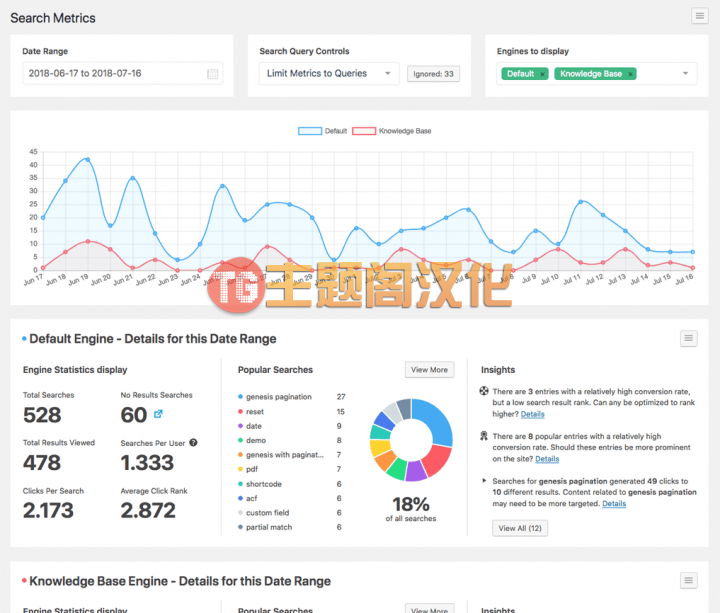
Task: Expand the Engines to display dropdown arrow
Action: (685, 73)
